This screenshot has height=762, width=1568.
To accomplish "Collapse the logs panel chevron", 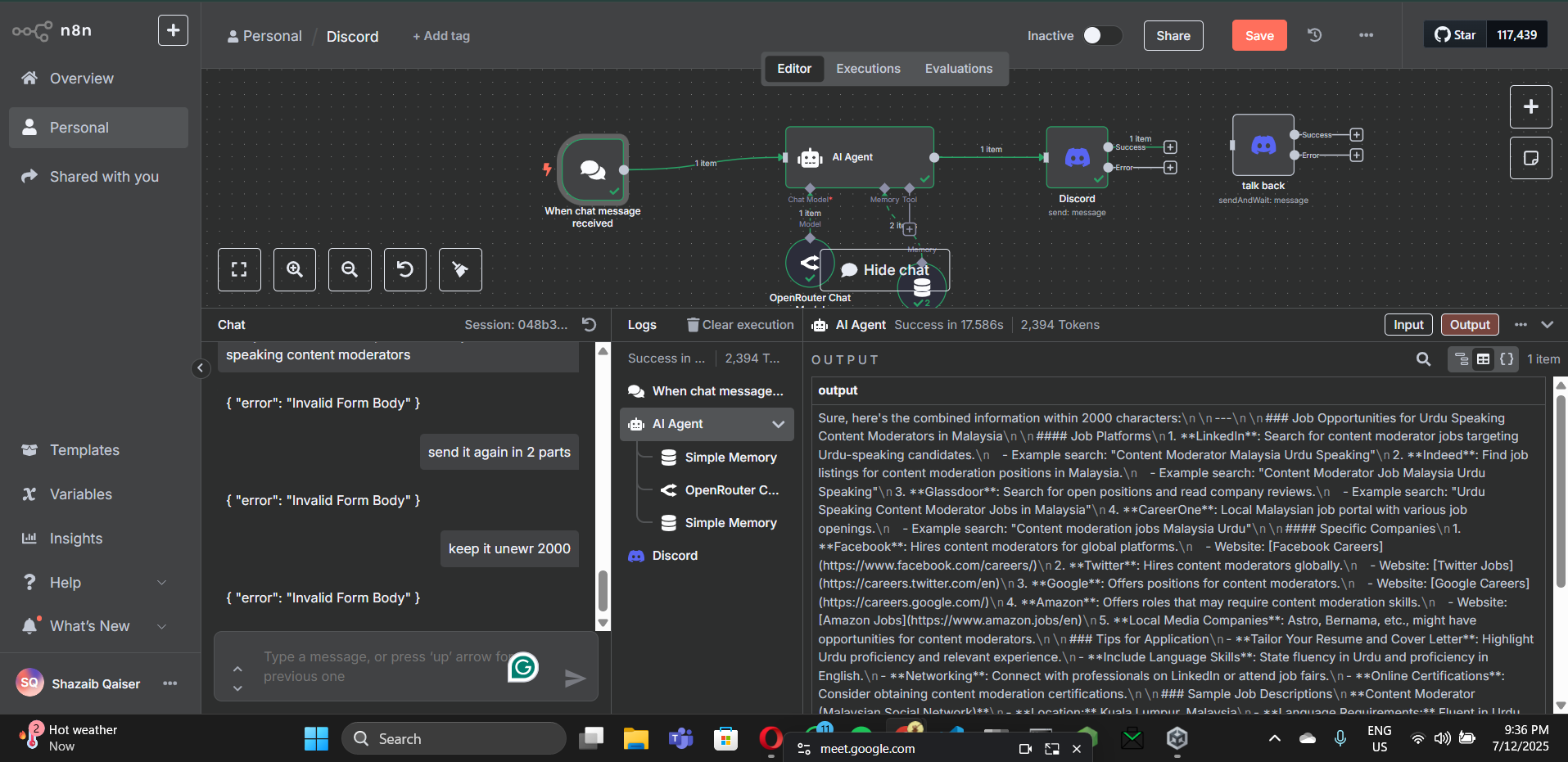I will (1547, 325).
